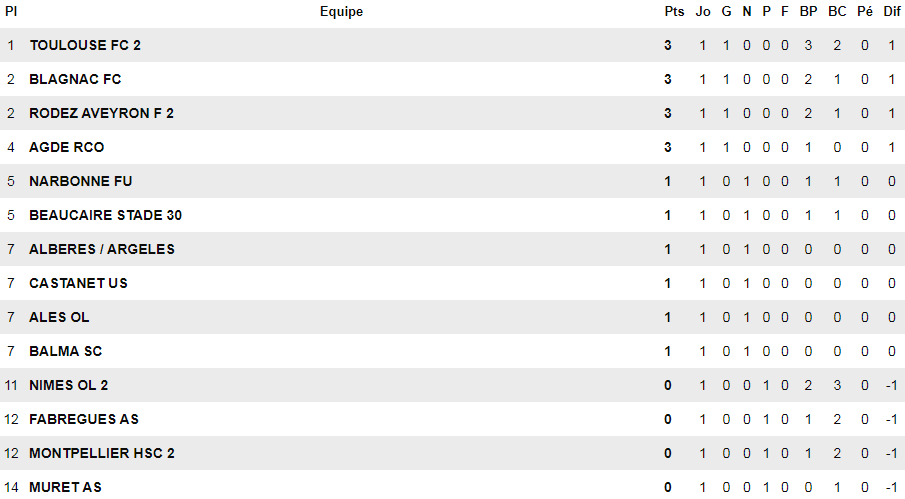Click ALBERES / ARGELES team name

[102, 249]
